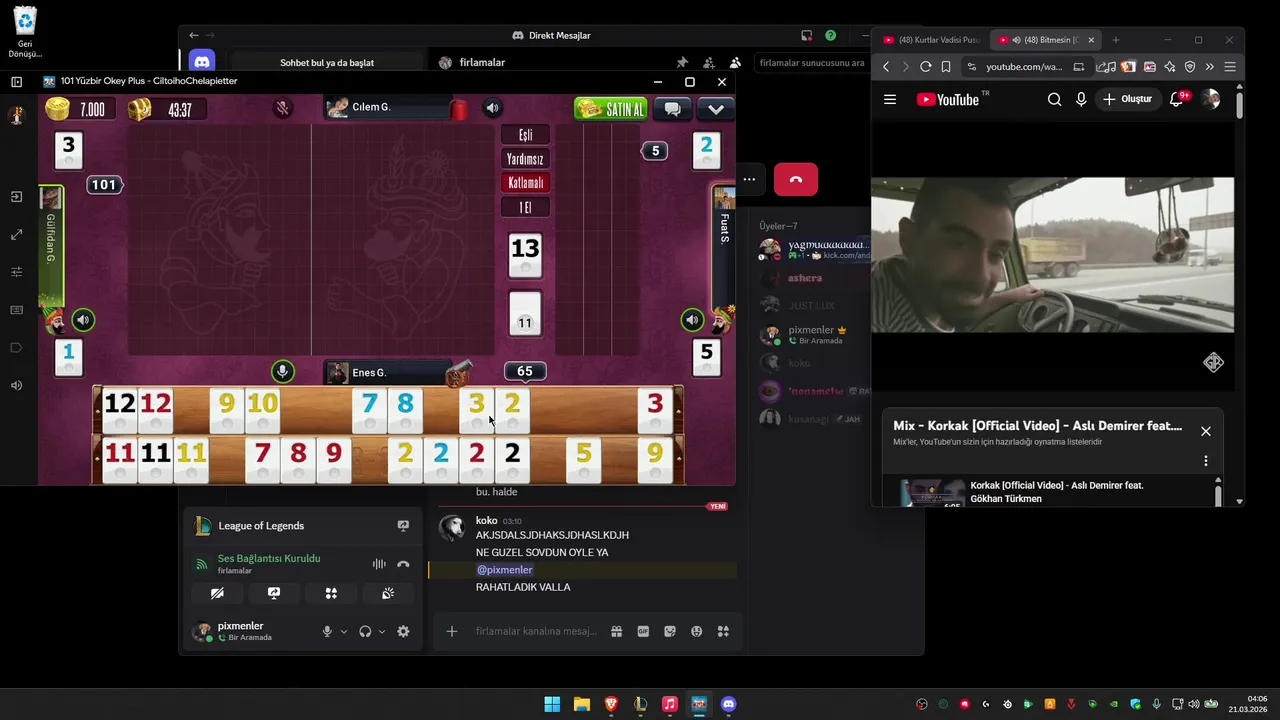The image size is (1280, 720).
Task: Click the keyboard mapping icon in sidebar
Action: coord(16,310)
